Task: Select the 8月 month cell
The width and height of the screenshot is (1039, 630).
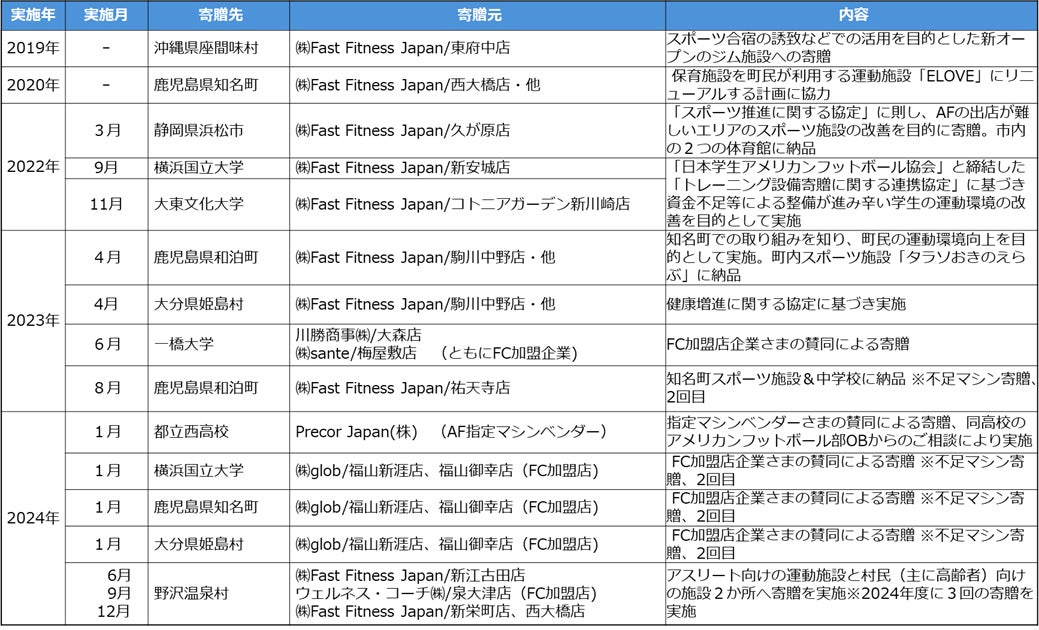Action: (x=106, y=388)
